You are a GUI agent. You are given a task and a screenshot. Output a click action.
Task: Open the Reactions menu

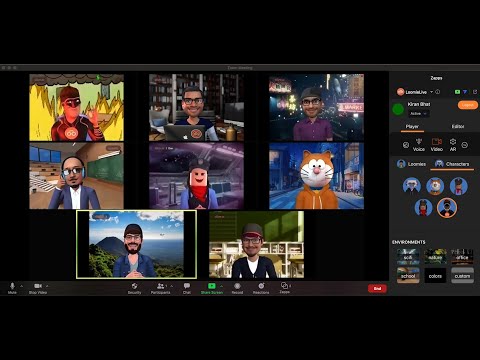(x=261, y=288)
